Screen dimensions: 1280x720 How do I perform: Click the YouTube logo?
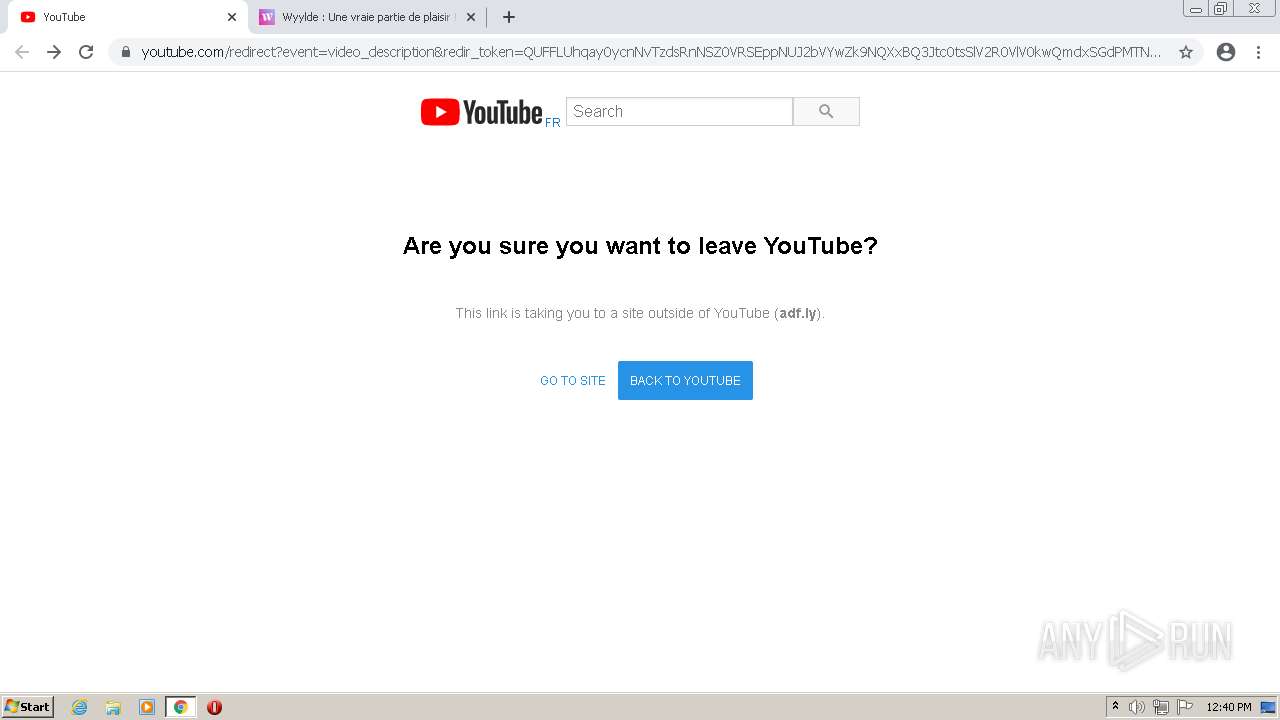pyautogui.click(x=481, y=112)
